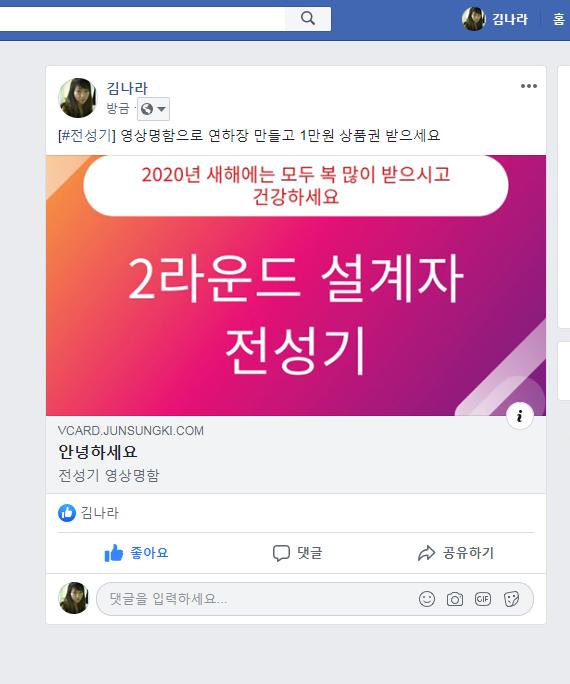Insert an emoji in the comment
Screen dimensions: 570x684
point(427,599)
